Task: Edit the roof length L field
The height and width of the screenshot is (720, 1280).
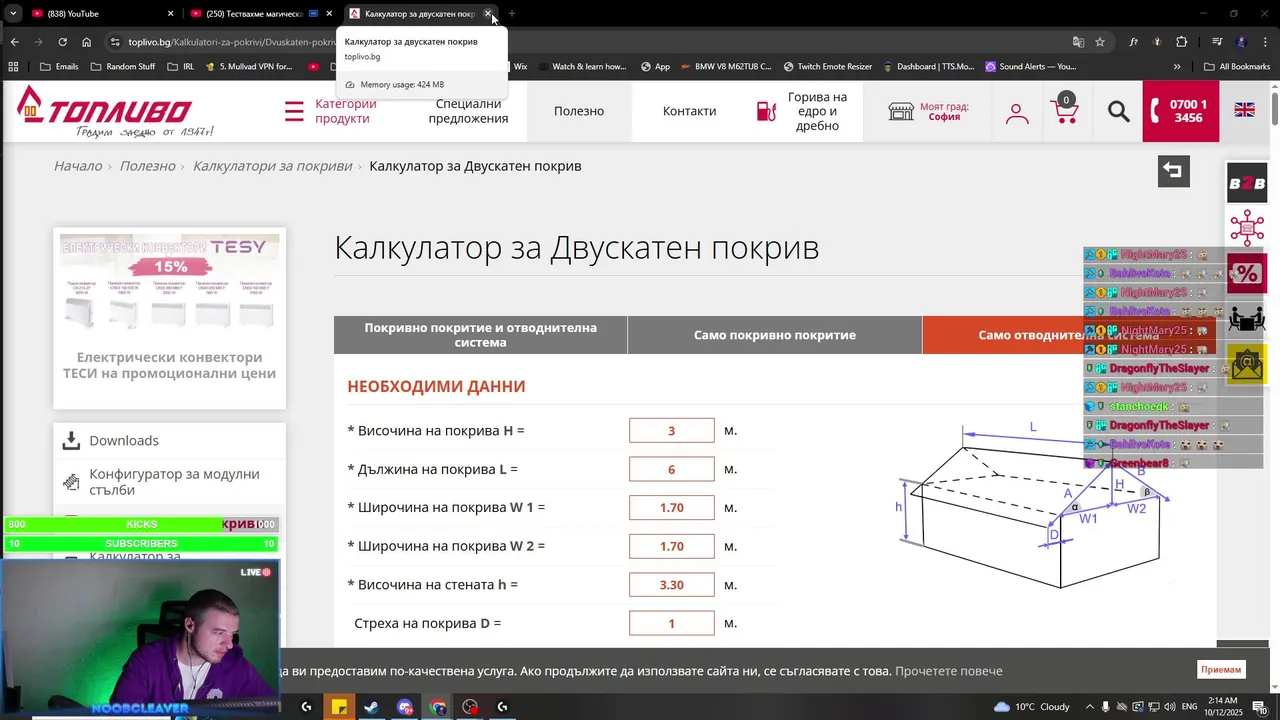Action: [672, 469]
